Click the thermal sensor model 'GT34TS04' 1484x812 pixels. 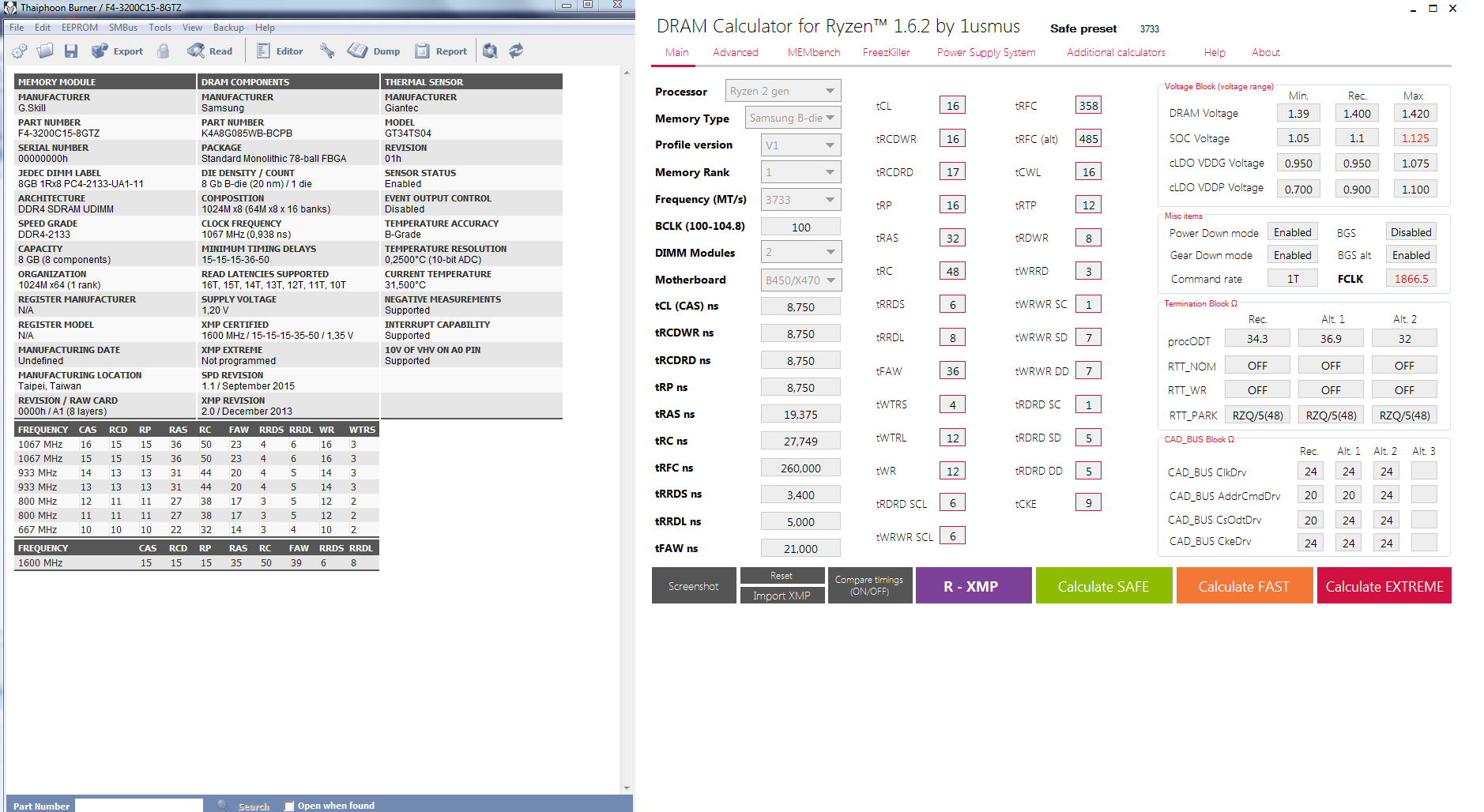click(408, 133)
